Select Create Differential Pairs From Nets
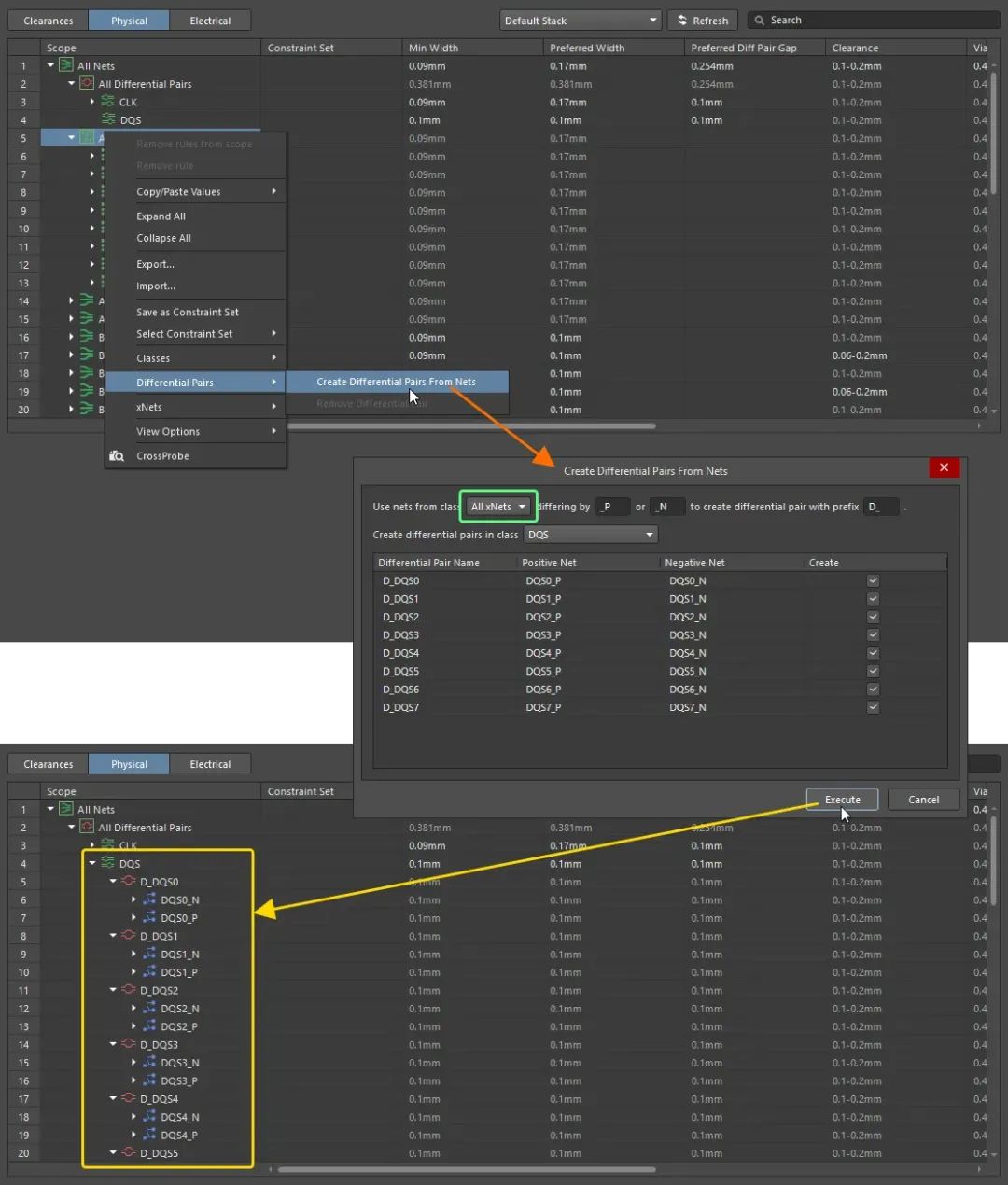The image size is (1008, 1185). 397,382
